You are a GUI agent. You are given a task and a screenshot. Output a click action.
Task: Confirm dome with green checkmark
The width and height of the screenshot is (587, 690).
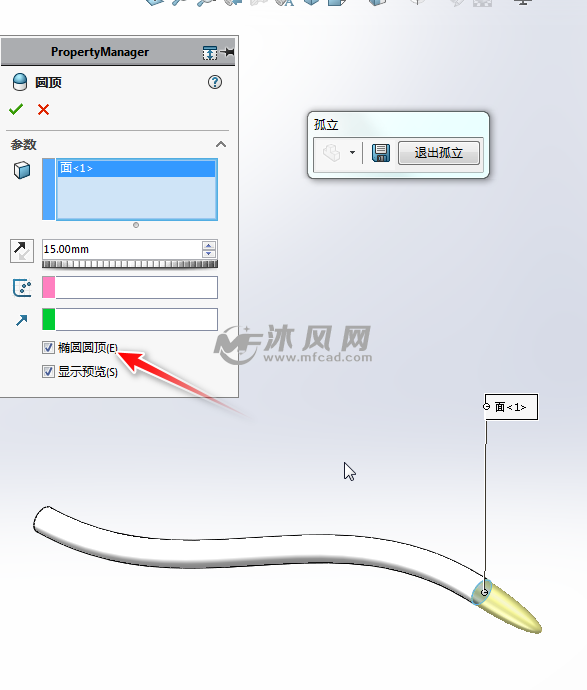(x=16, y=109)
